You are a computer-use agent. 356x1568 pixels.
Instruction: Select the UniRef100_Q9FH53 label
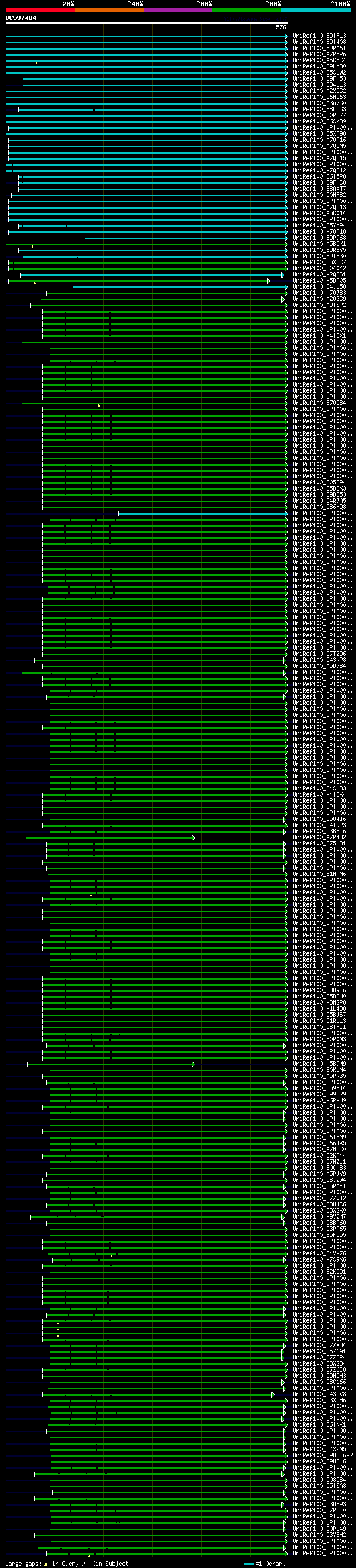319,78
